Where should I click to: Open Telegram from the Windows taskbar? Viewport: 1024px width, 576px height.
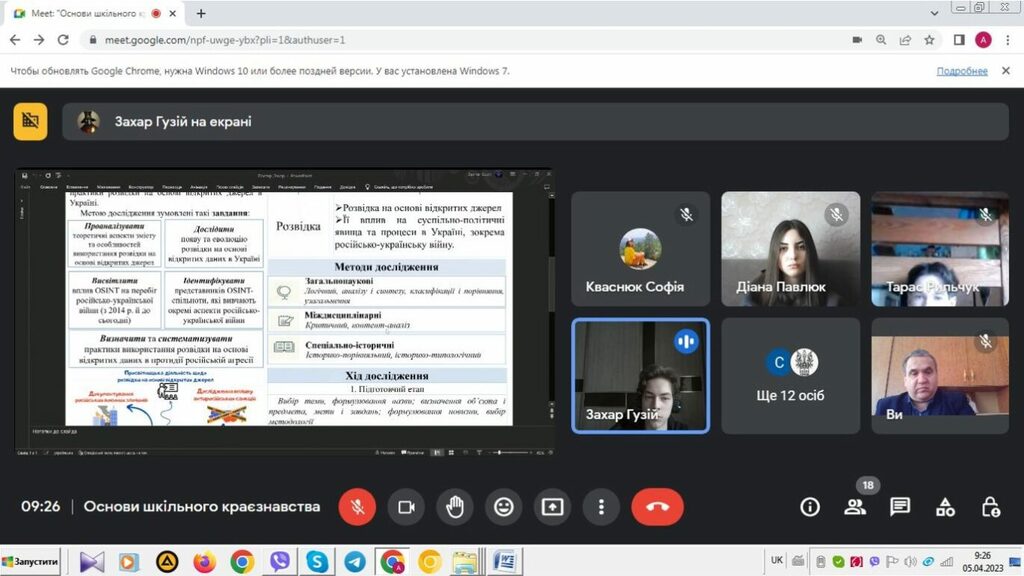(x=354, y=561)
